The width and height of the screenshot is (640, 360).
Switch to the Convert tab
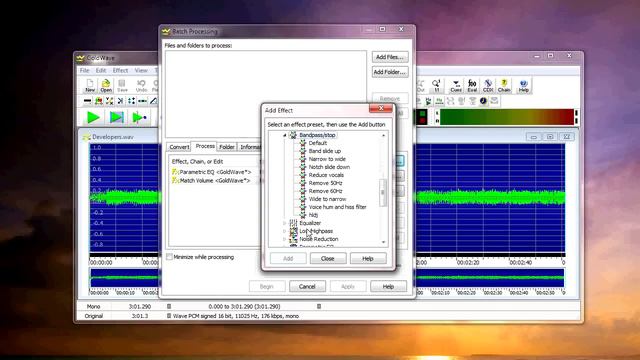[179, 147]
